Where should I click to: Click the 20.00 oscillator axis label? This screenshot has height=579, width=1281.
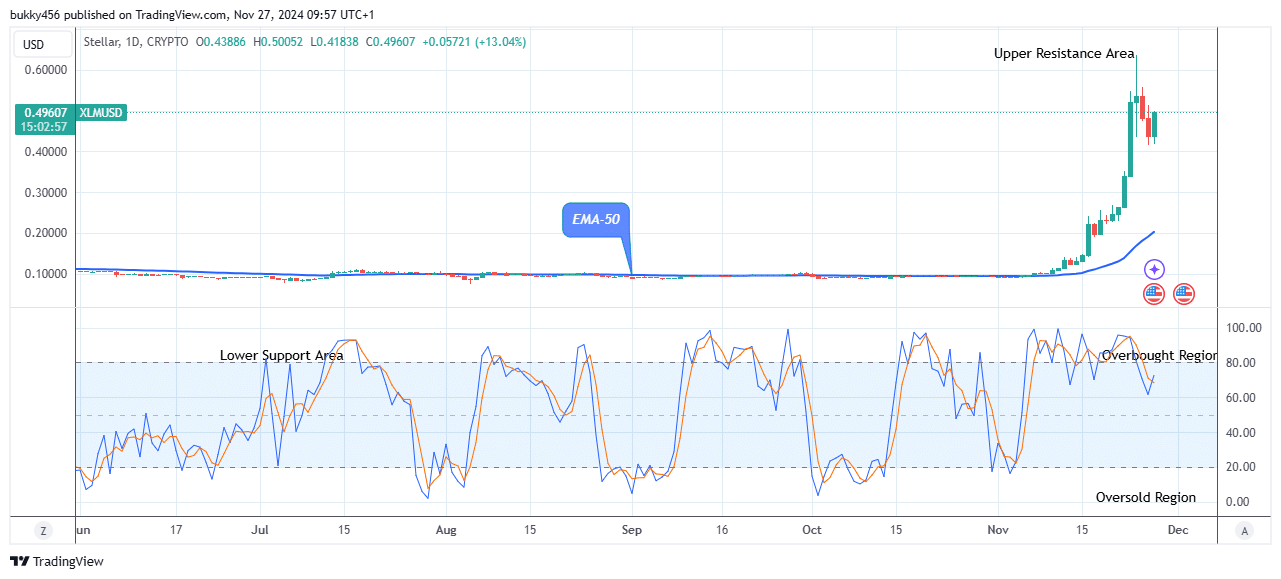(x=1241, y=467)
